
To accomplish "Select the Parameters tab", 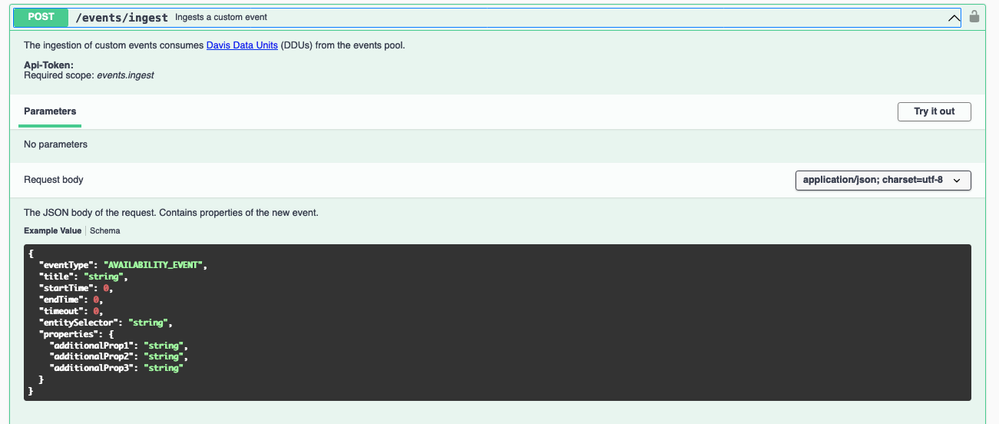I will [50, 111].
